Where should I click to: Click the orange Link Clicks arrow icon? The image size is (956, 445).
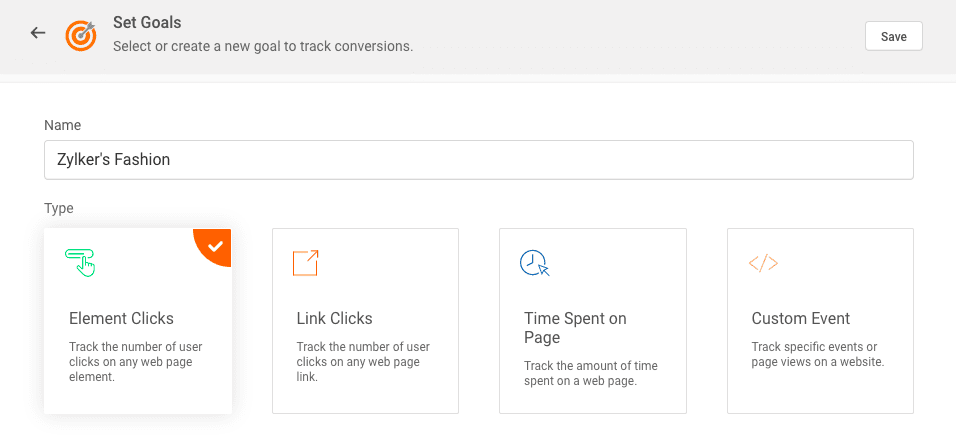[x=306, y=263]
